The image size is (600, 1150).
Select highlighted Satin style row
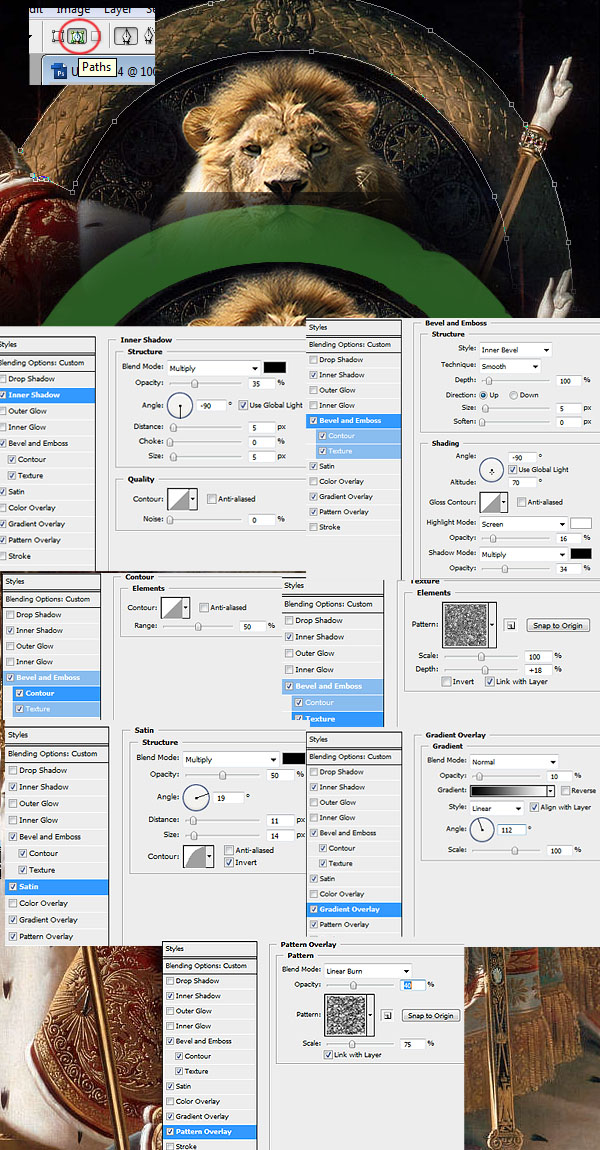pyautogui.click(x=56, y=887)
